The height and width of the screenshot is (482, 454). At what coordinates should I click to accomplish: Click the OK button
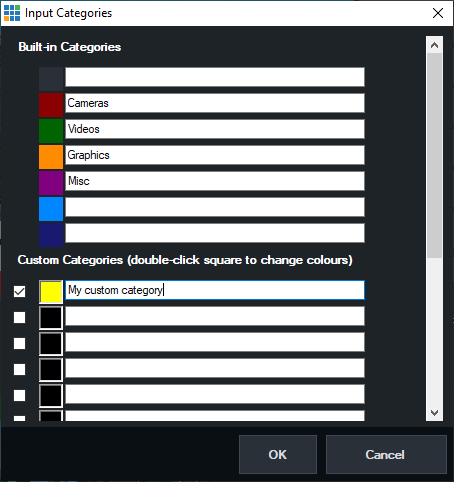click(x=278, y=454)
